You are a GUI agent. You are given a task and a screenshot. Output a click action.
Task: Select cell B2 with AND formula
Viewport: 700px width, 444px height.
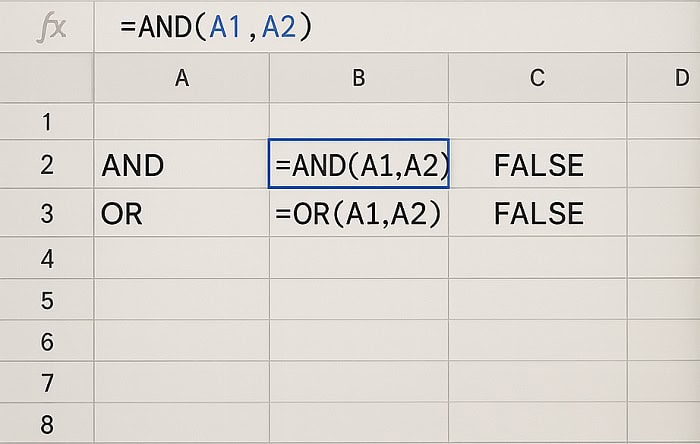click(358, 165)
